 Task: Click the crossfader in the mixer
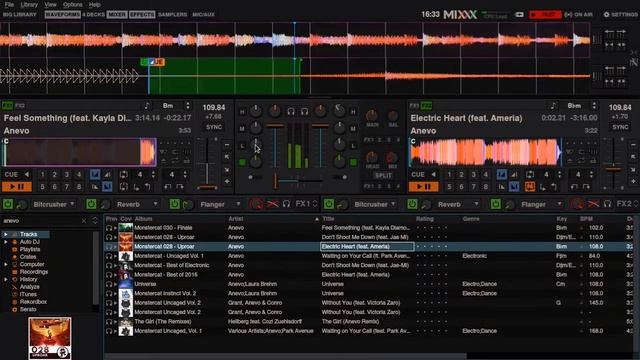(297, 180)
